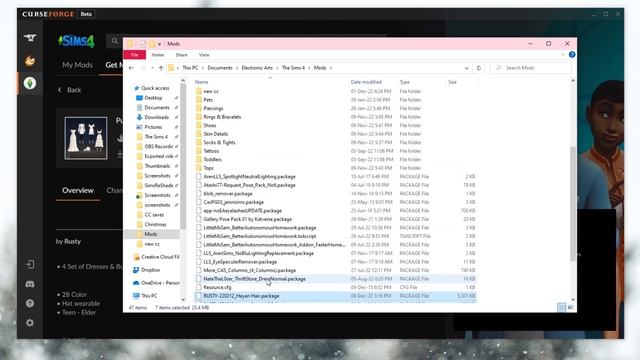
Task: Open quick access toolbar customize dropdown
Action: (160, 44)
